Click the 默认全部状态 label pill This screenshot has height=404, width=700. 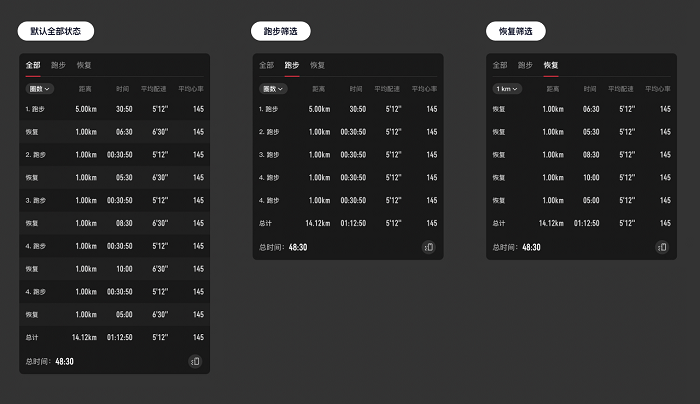click(56, 32)
